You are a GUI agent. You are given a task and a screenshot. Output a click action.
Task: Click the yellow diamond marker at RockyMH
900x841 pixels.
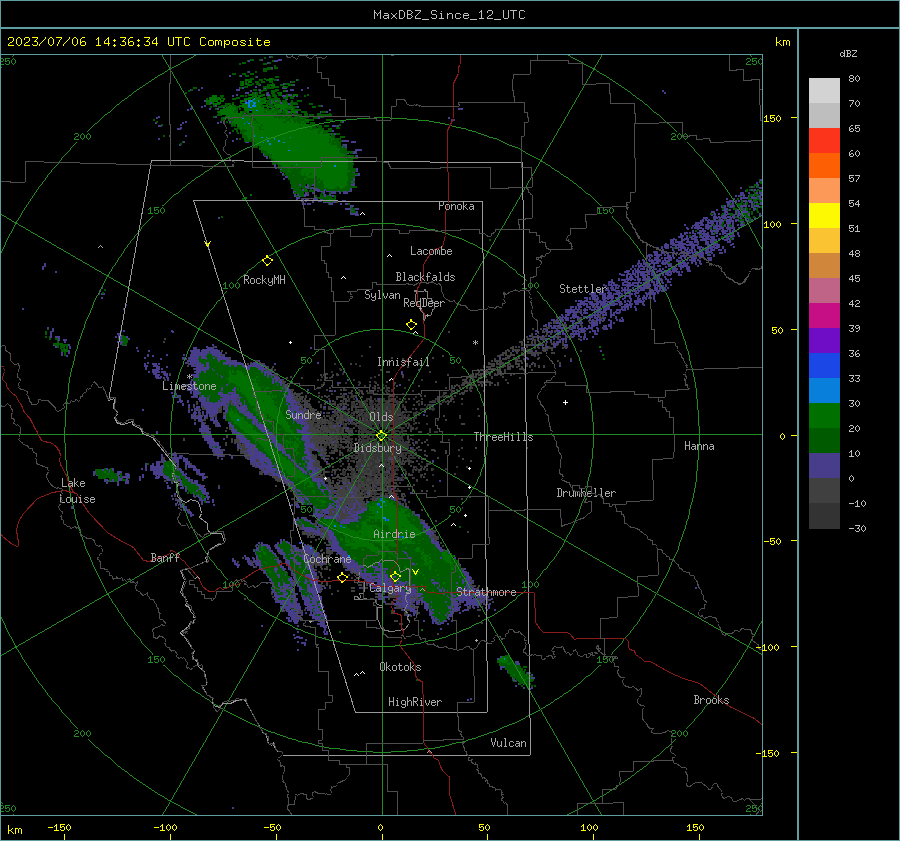[267, 261]
